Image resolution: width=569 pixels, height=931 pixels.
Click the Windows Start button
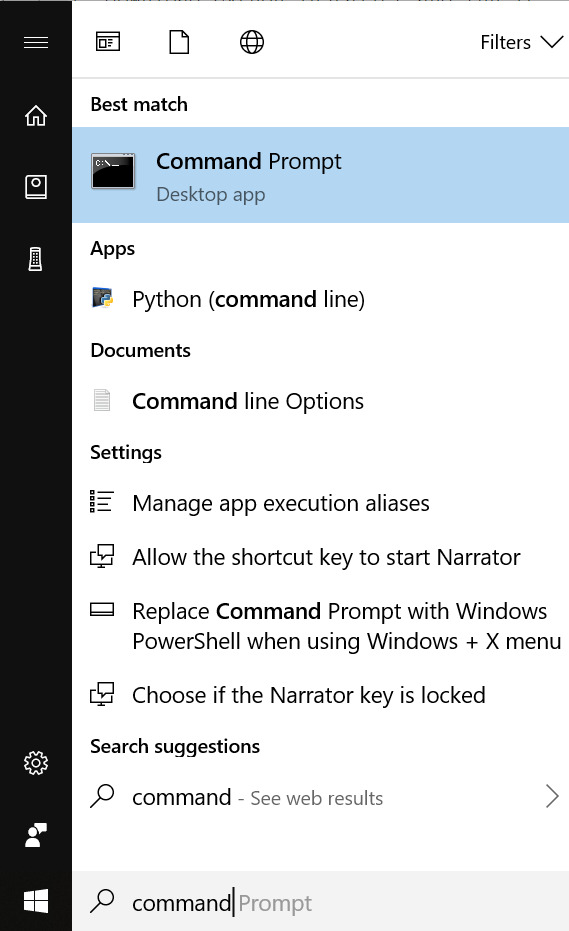click(x=36, y=901)
